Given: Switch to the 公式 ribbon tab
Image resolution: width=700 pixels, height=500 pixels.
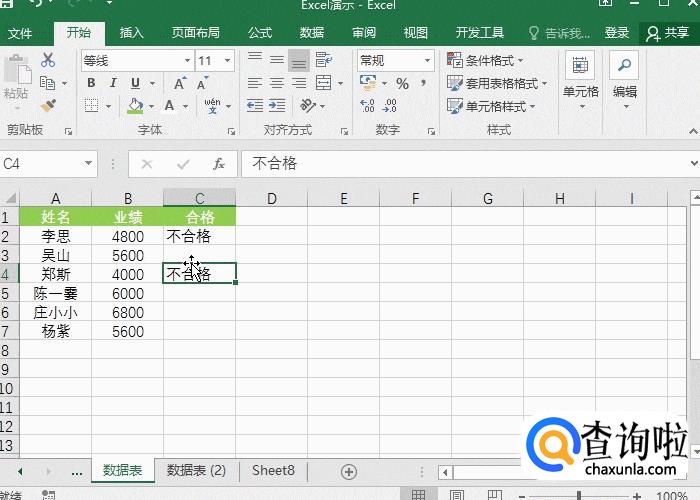Looking at the screenshot, I should coord(260,33).
